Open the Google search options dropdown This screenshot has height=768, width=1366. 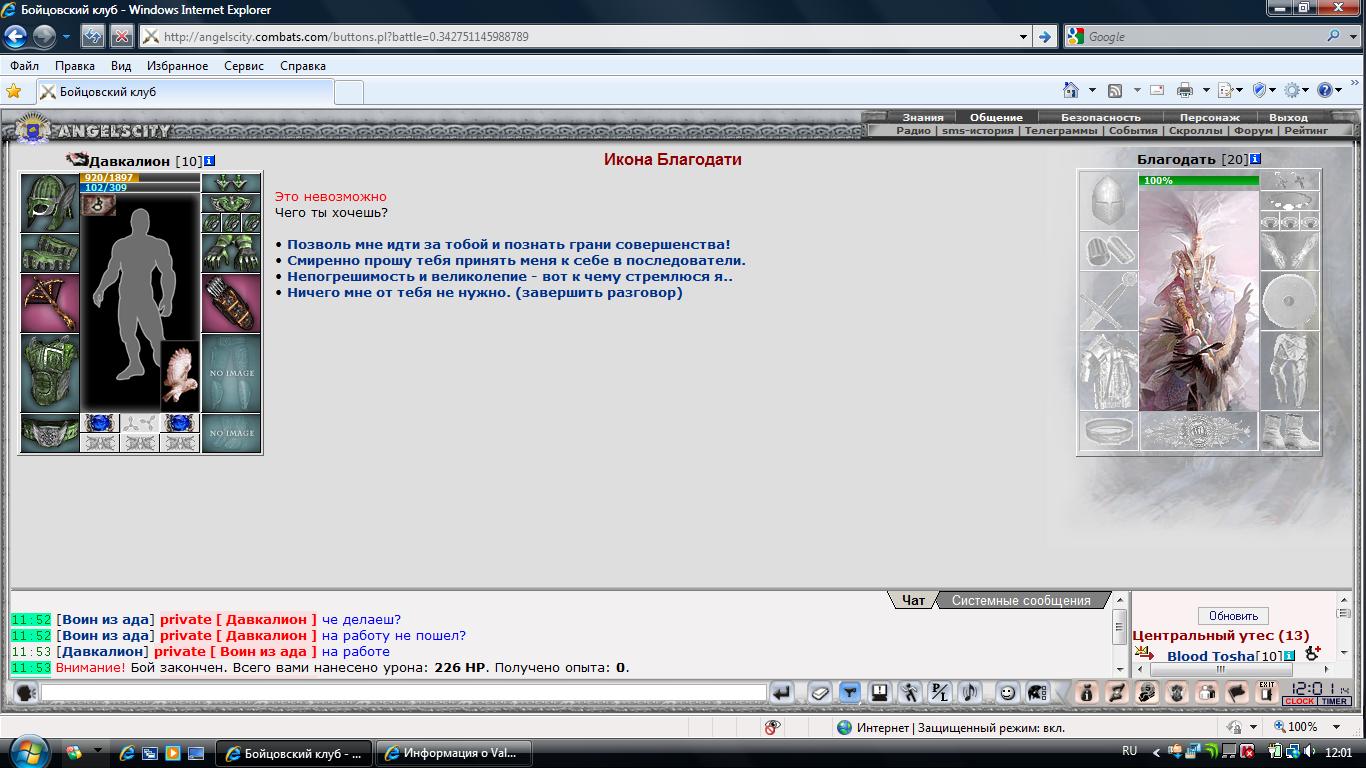(x=1352, y=37)
